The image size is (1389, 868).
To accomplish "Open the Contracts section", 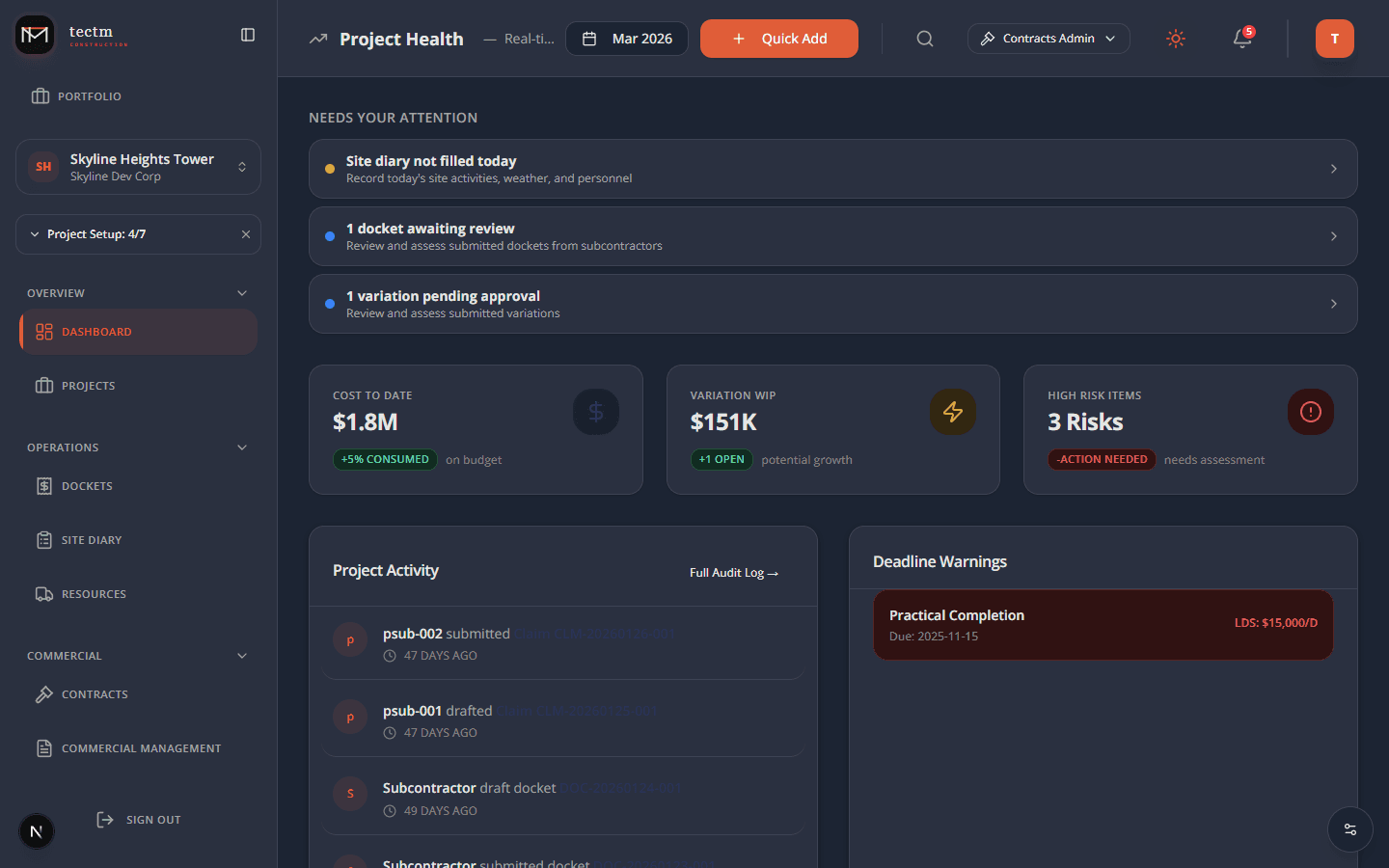I will click(94, 693).
